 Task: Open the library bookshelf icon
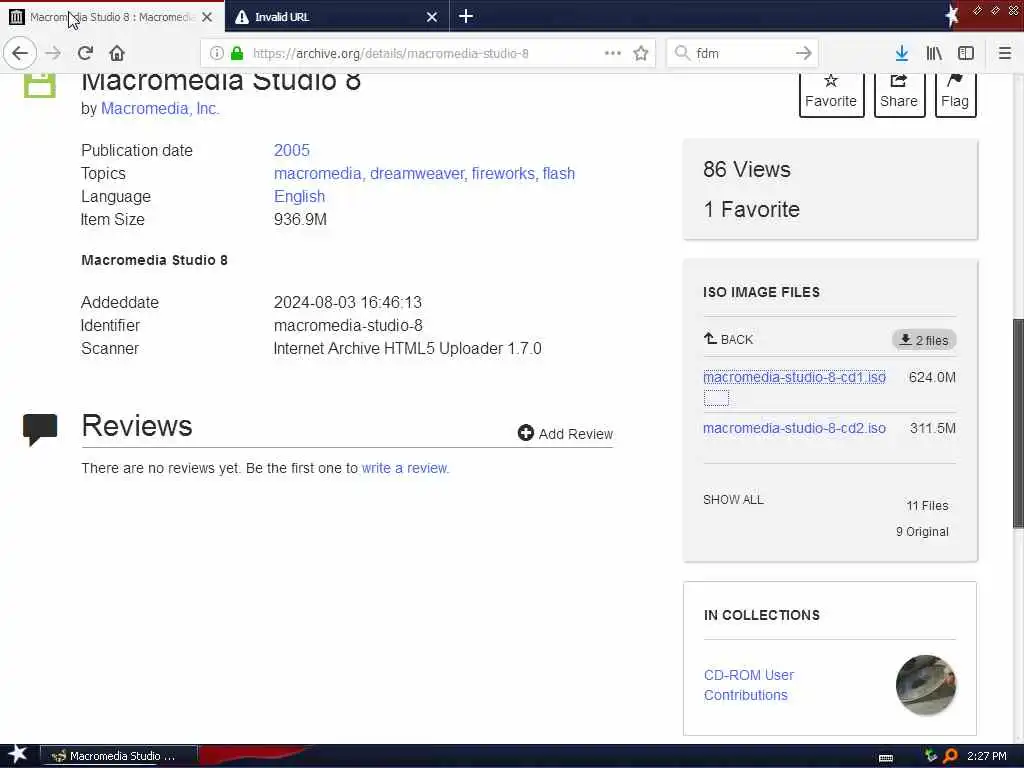tap(934, 53)
